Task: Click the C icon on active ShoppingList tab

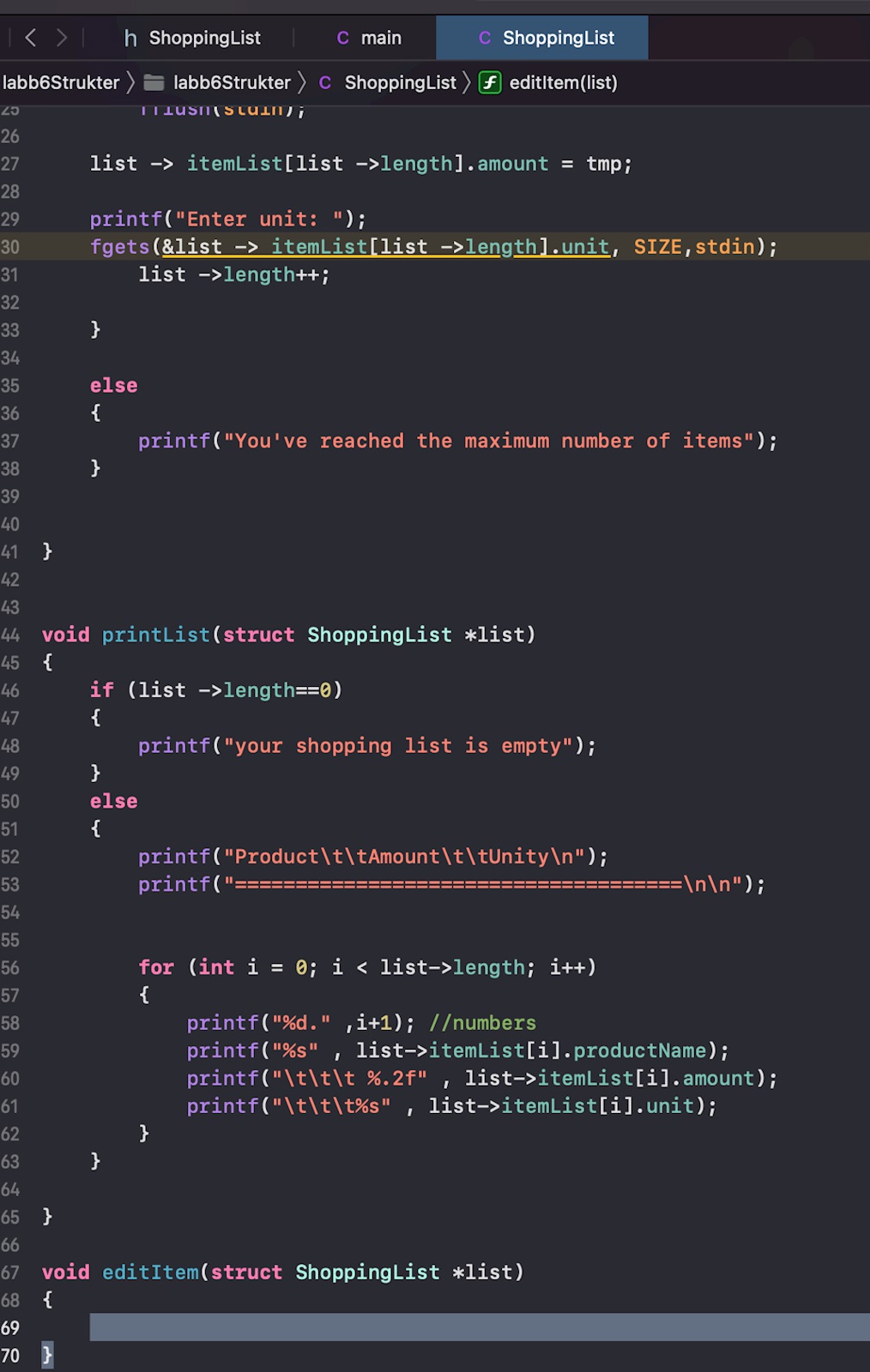Action: [485, 39]
